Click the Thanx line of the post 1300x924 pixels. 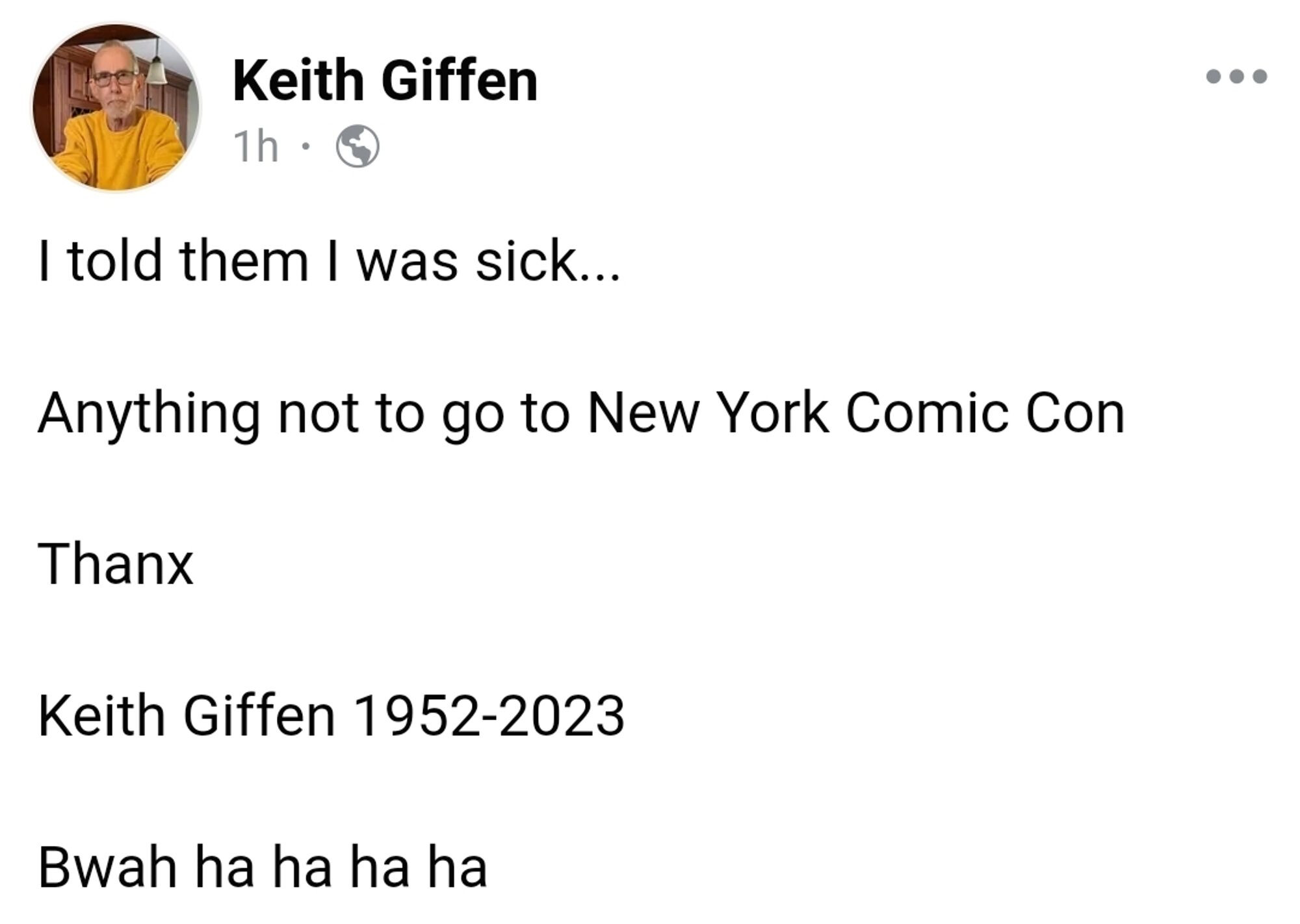[116, 564]
